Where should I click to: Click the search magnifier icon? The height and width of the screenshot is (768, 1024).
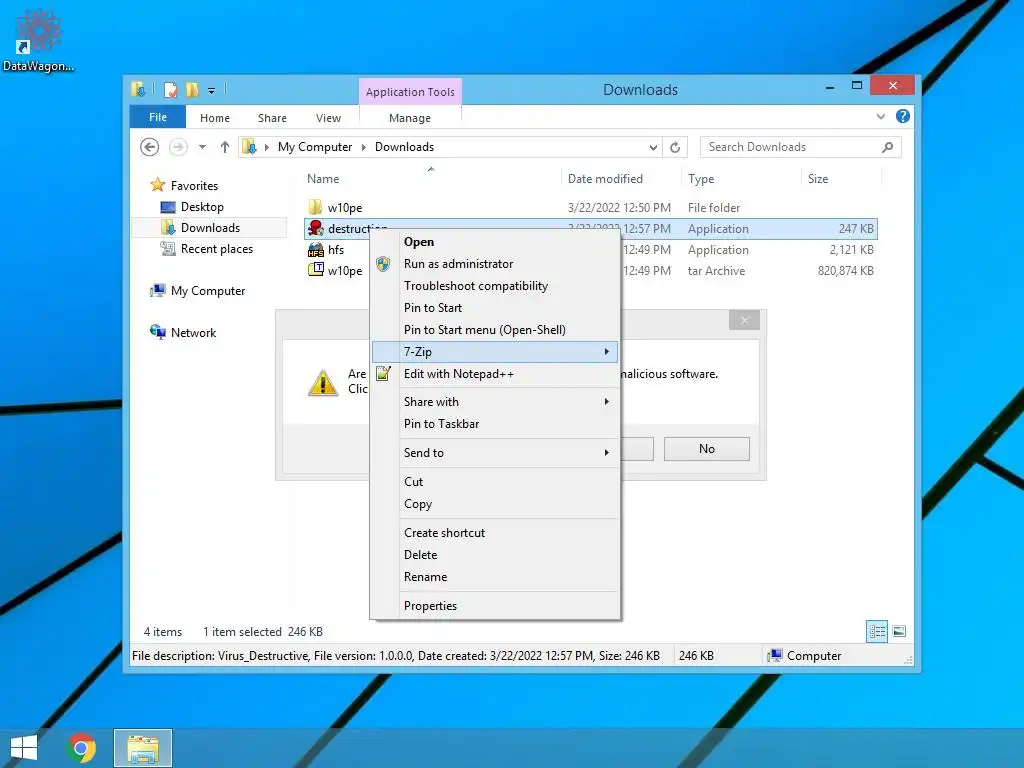(887, 147)
